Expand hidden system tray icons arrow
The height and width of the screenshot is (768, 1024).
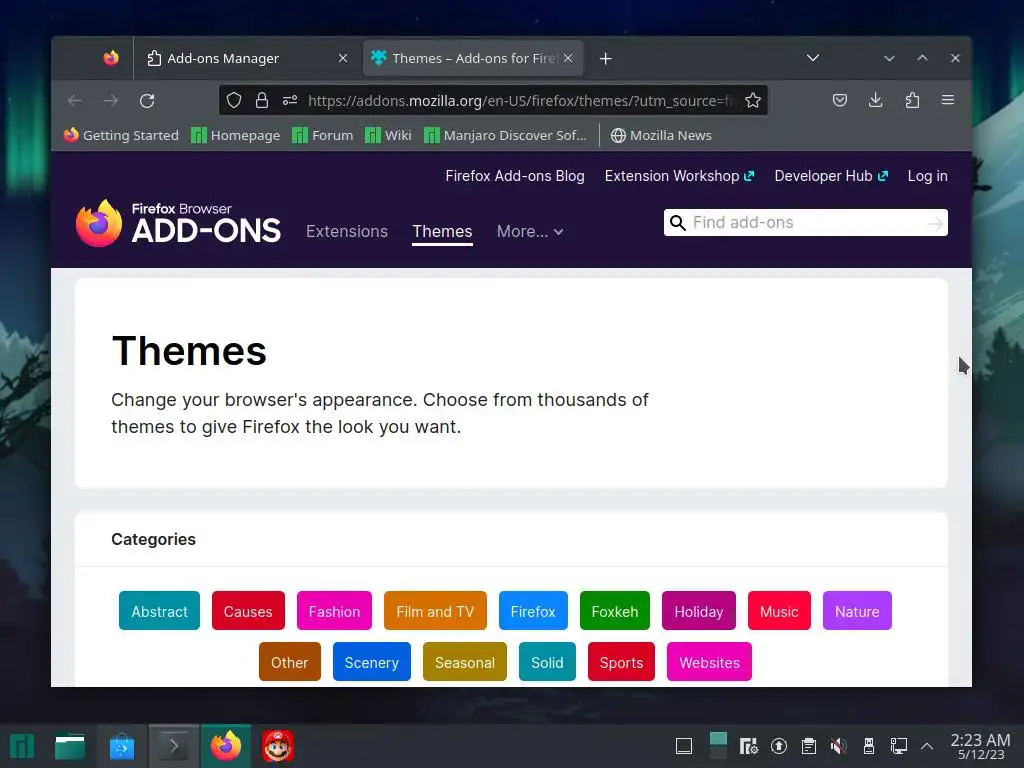tap(926, 746)
